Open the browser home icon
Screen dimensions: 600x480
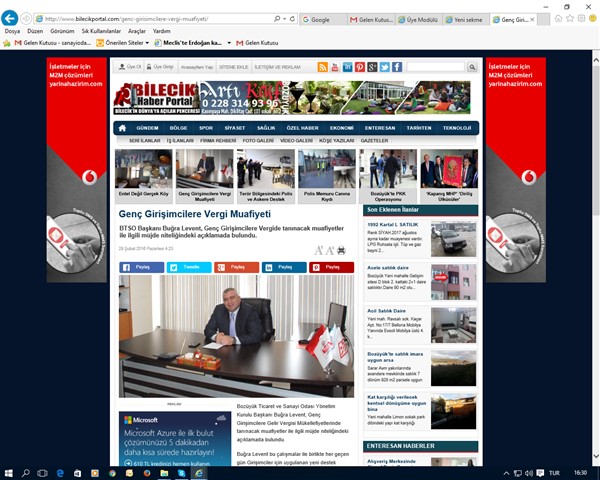click(558, 18)
